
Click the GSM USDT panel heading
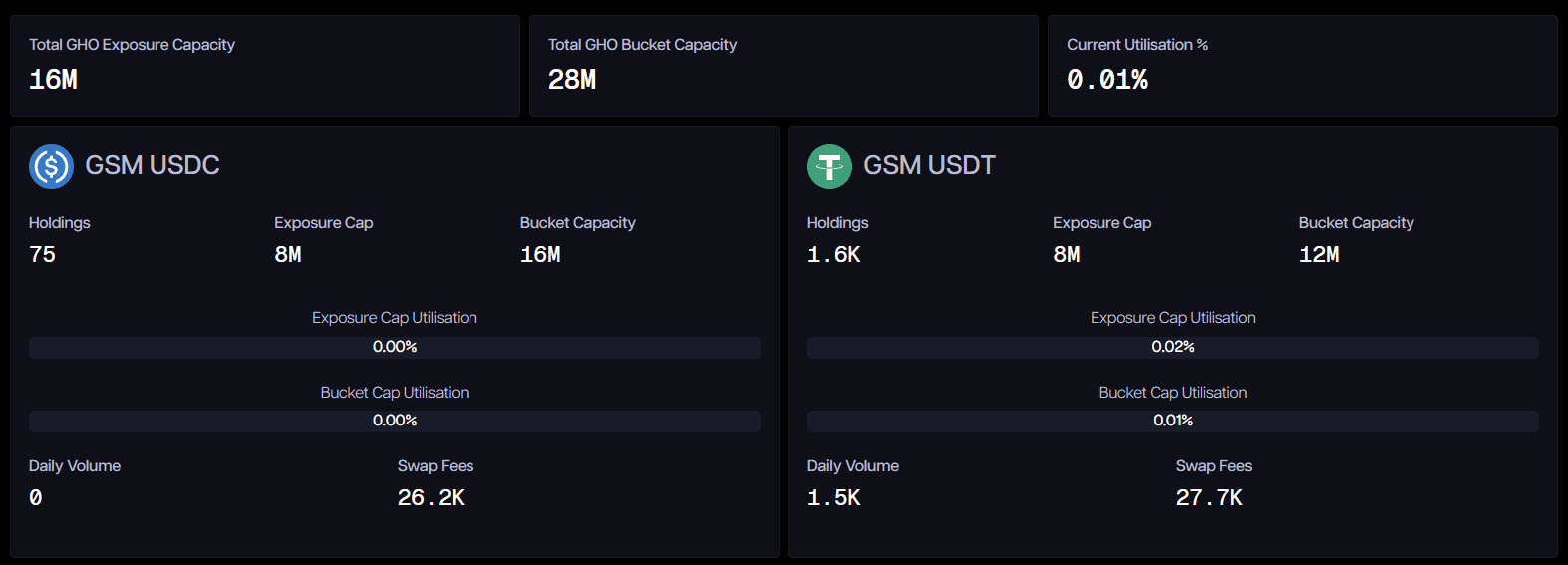point(929,165)
